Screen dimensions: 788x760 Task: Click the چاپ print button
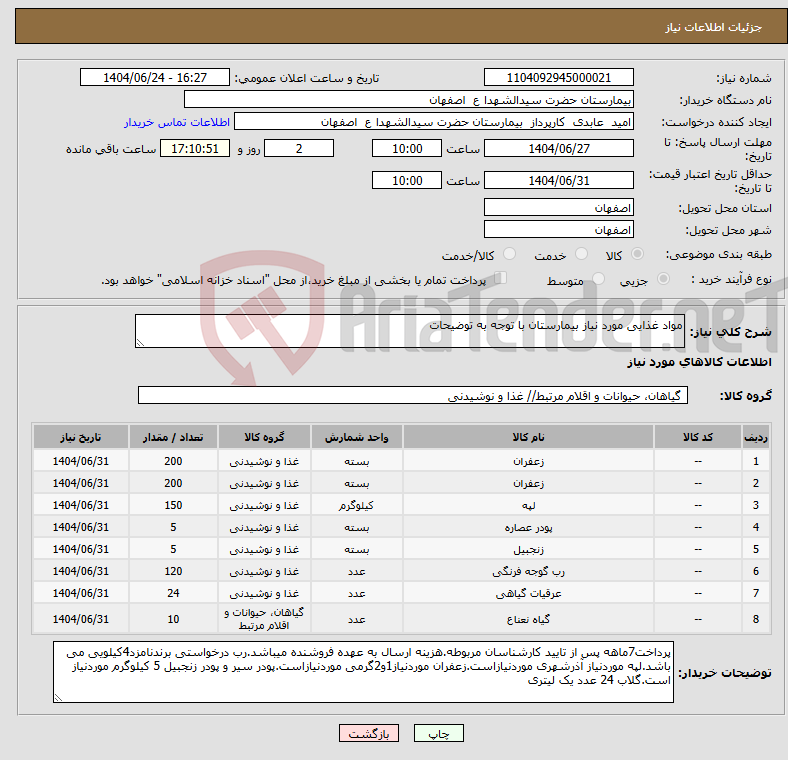[438, 734]
